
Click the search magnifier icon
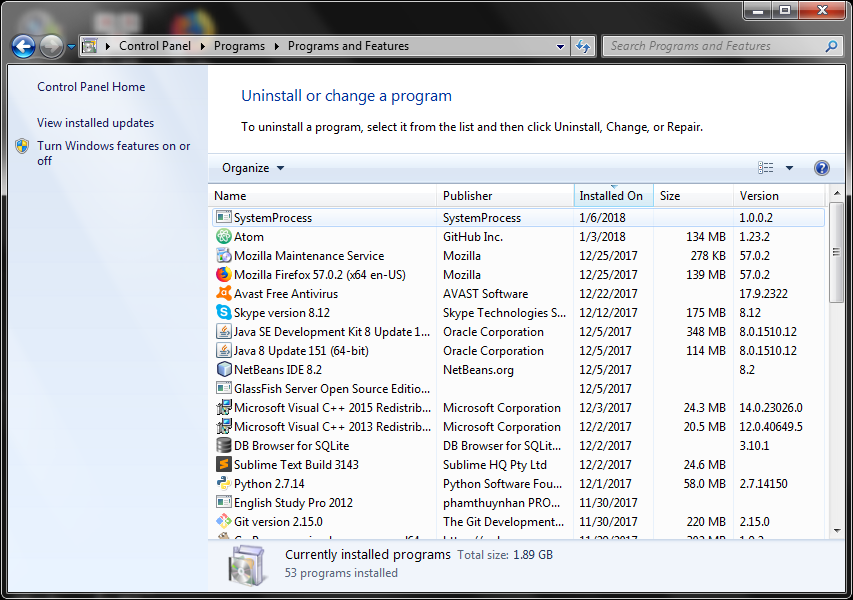pos(831,46)
